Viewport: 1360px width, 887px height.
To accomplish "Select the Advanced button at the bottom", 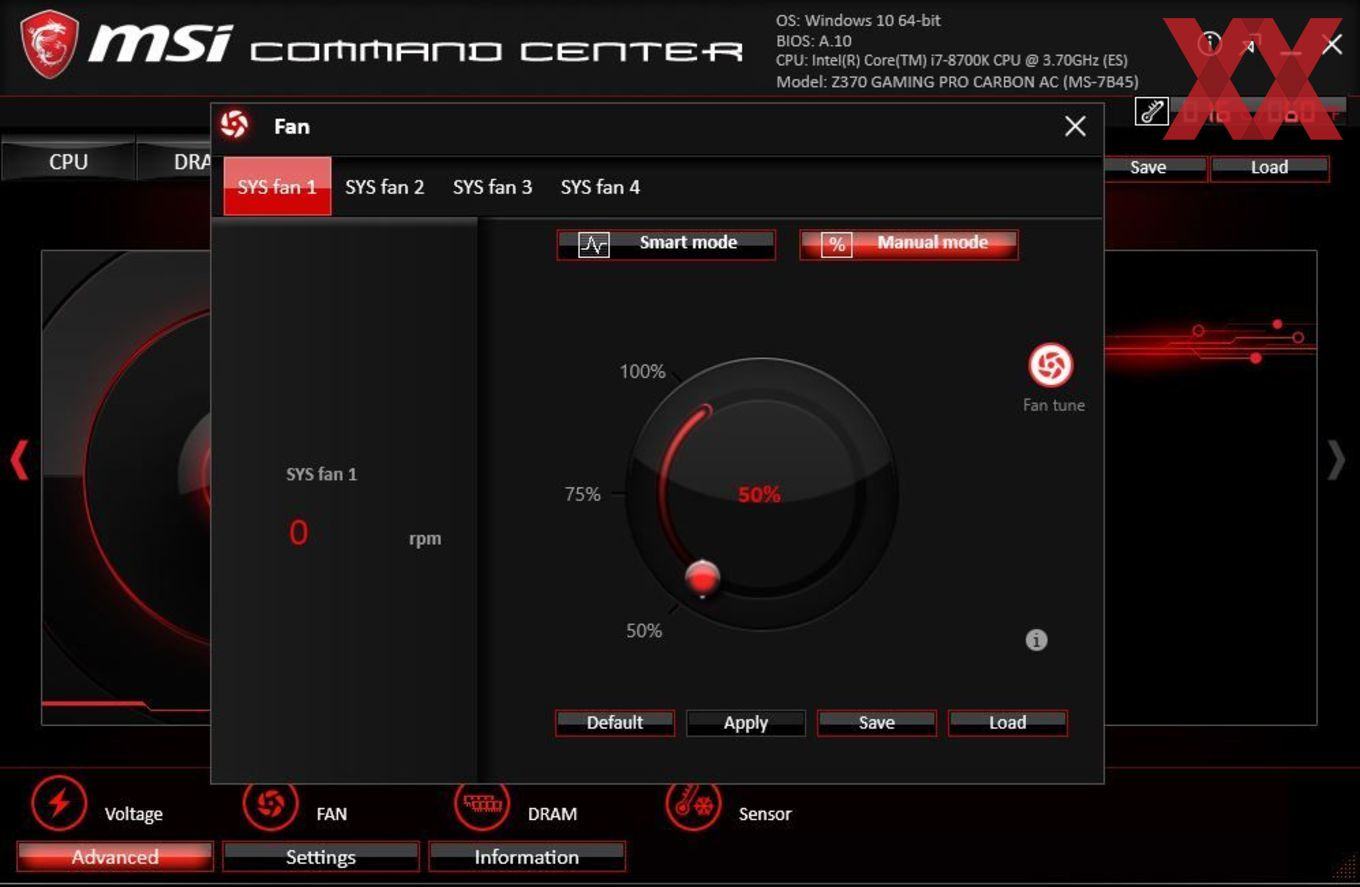I will pyautogui.click(x=115, y=857).
